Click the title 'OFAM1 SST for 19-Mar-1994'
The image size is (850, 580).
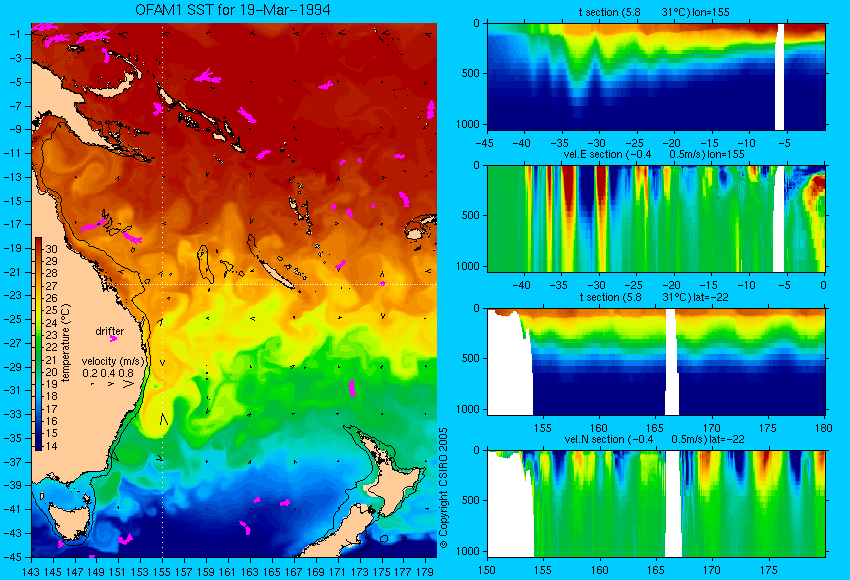[x=233, y=10]
